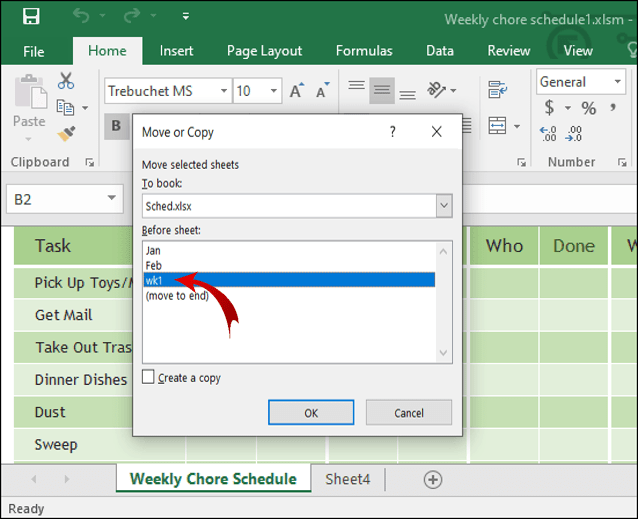Click Decrease Font Size icon
This screenshot has width=638, height=519.
point(323,90)
